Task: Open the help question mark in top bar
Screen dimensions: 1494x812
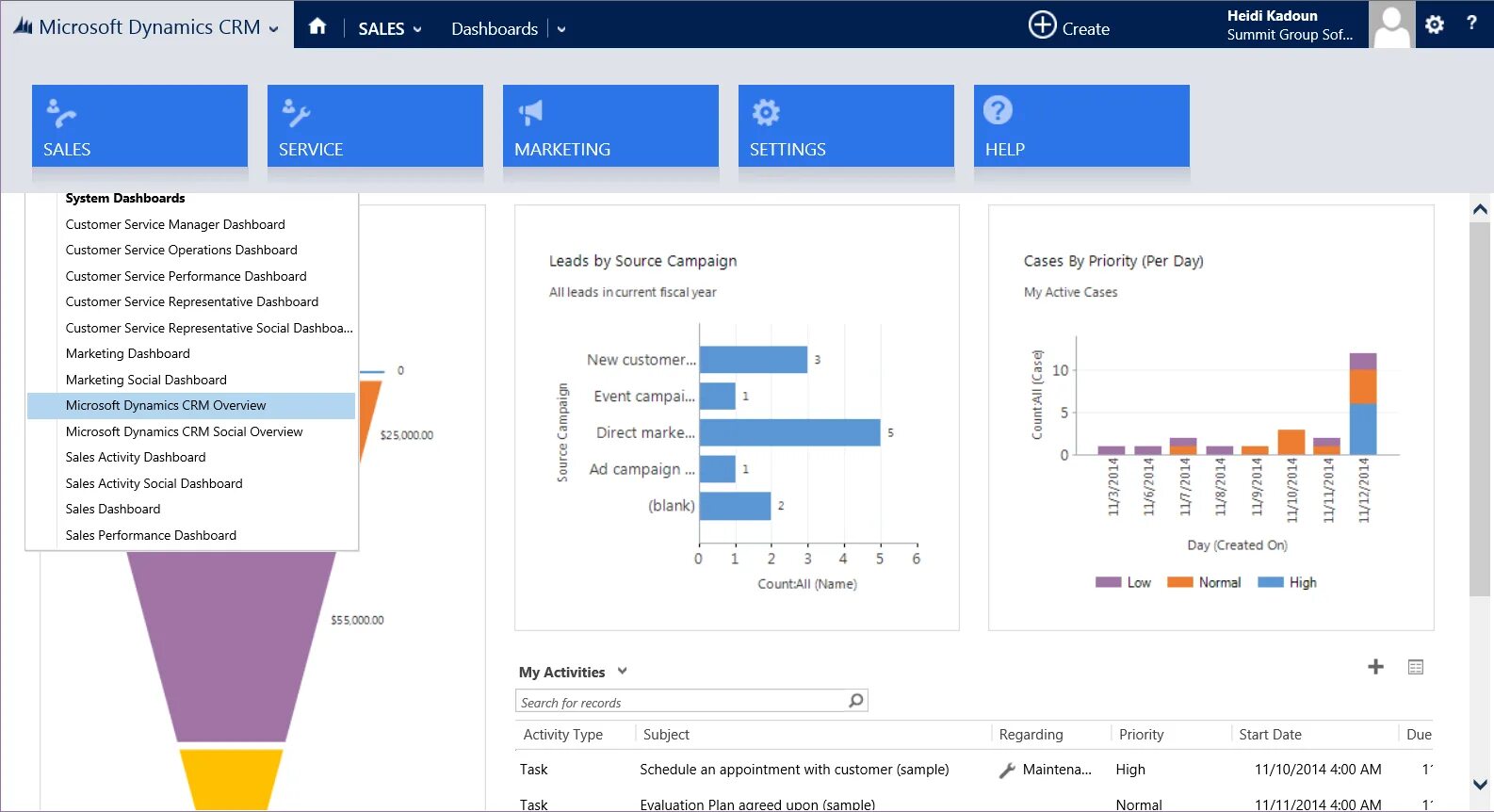Action: [x=1471, y=24]
